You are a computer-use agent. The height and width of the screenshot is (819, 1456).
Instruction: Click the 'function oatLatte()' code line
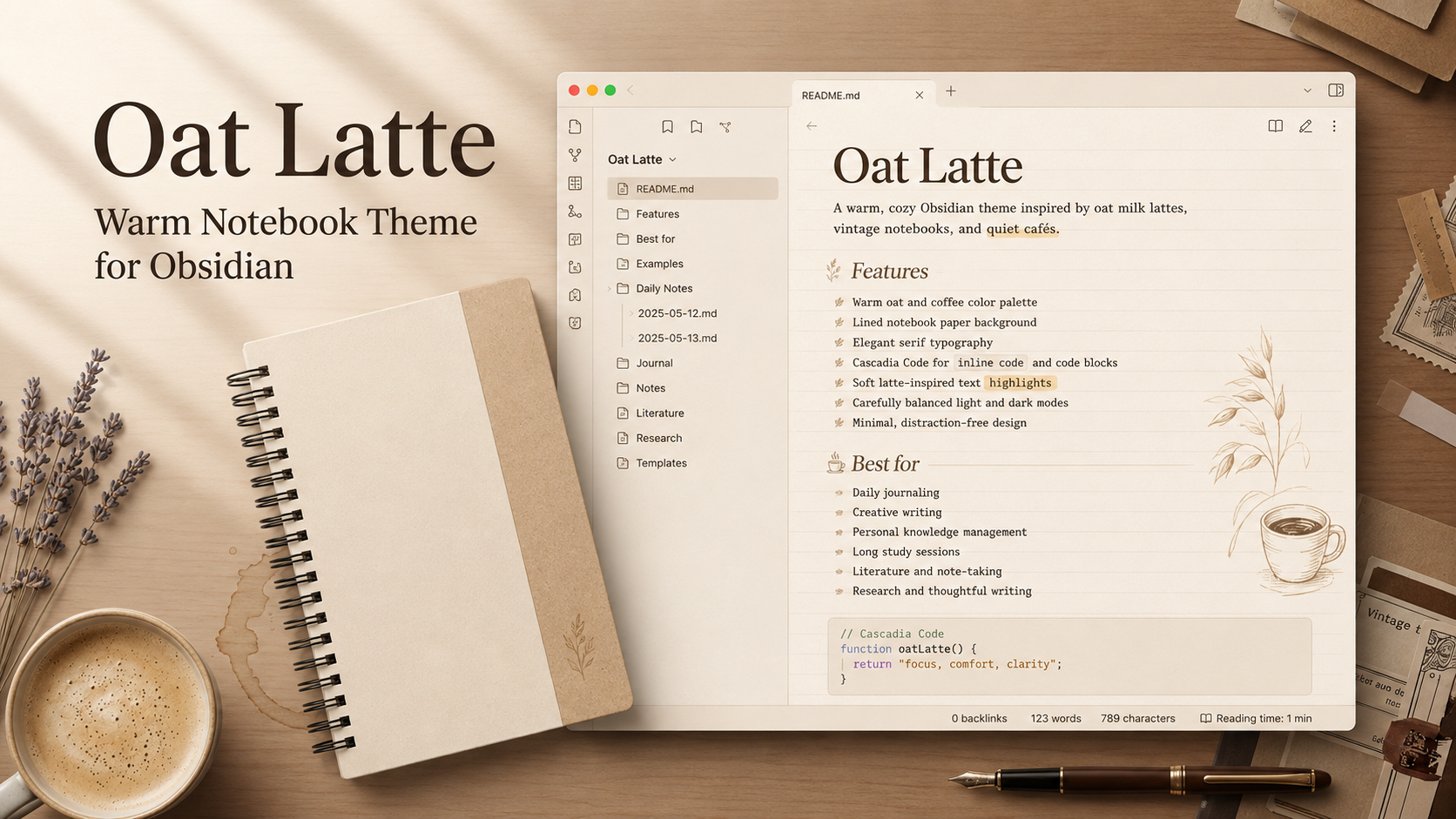point(908,648)
